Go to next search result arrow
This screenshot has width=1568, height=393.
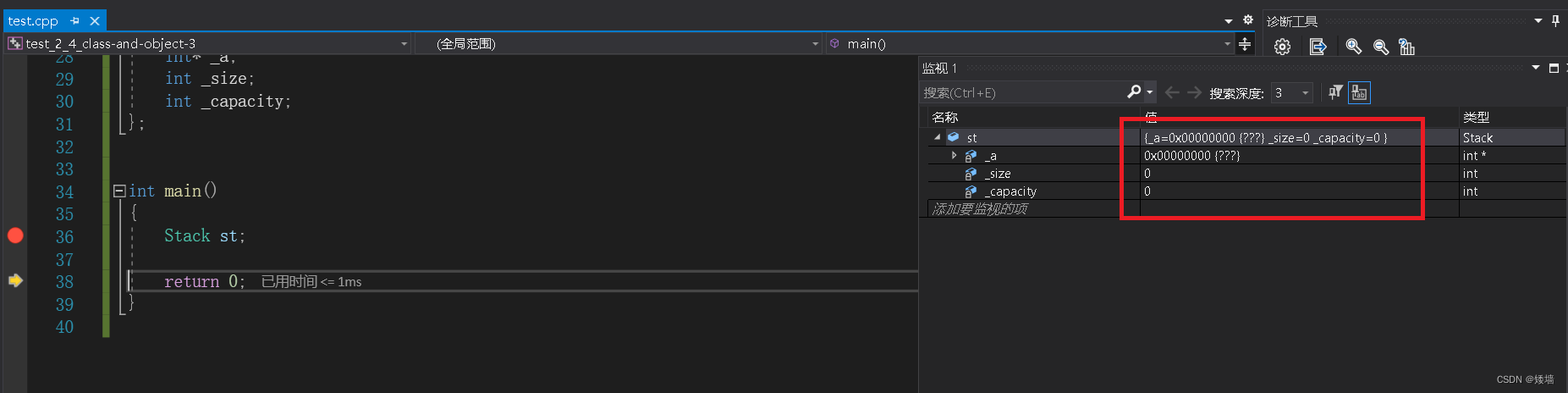1194,92
